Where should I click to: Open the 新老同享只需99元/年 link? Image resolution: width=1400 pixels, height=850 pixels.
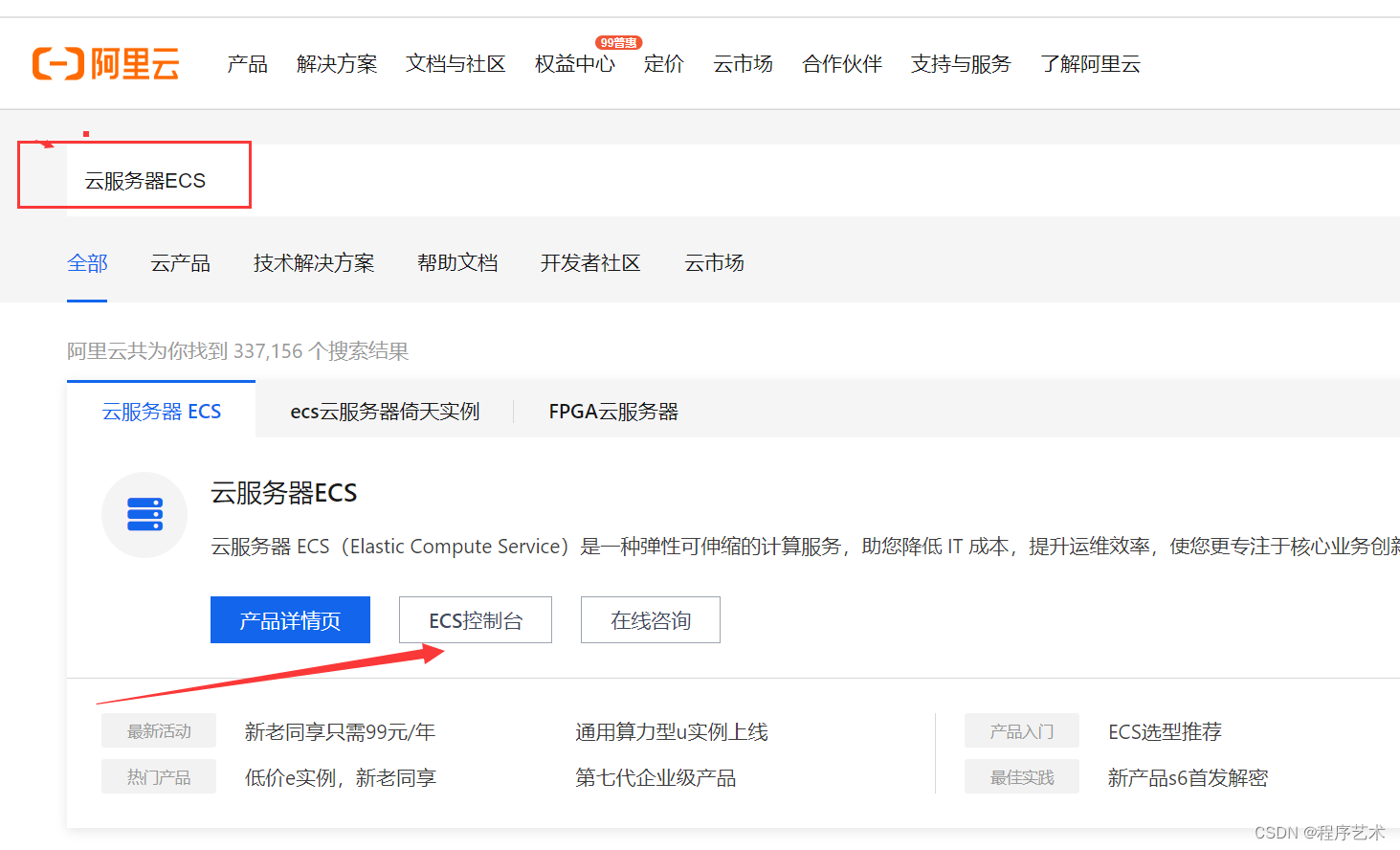click(x=340, y=732)
